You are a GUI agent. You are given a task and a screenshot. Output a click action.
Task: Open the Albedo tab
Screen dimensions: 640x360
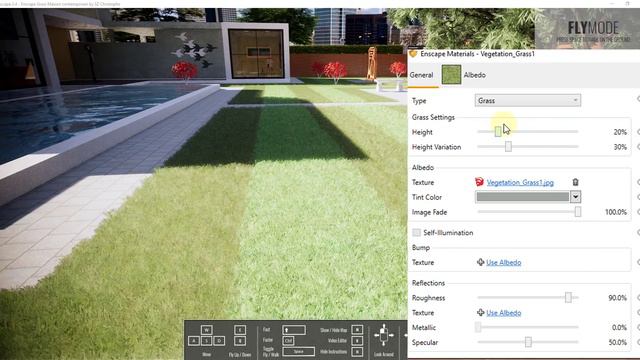474,75
